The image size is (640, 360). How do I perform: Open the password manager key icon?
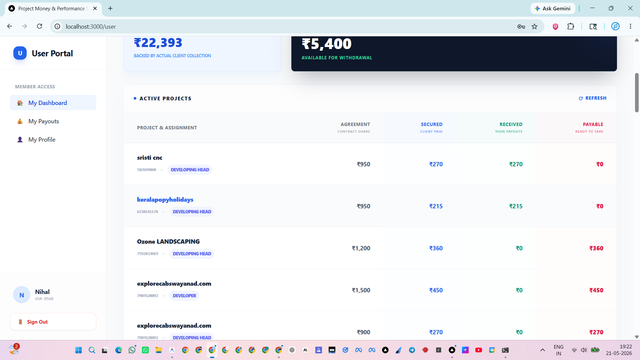point(521,27)
